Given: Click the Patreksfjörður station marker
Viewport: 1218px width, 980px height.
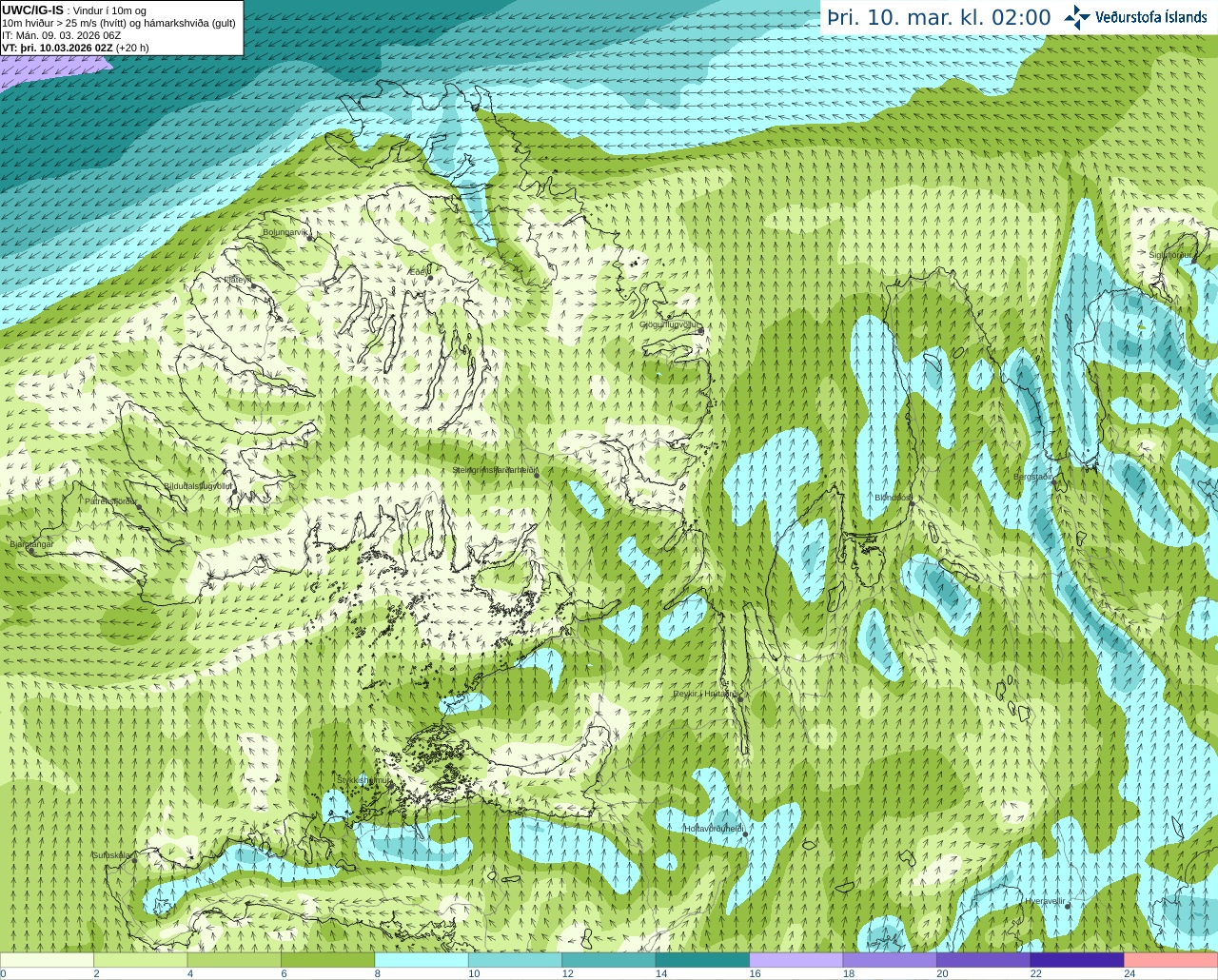Looking at the screenshot, I should point(139,507).
